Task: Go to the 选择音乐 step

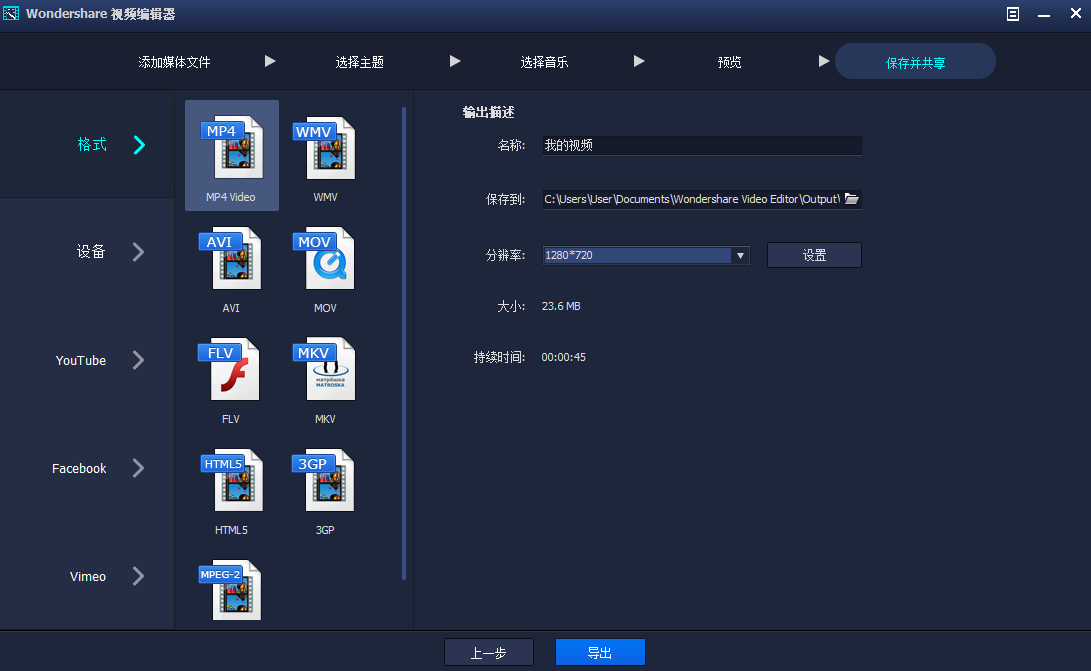Action: coord(544,62)
